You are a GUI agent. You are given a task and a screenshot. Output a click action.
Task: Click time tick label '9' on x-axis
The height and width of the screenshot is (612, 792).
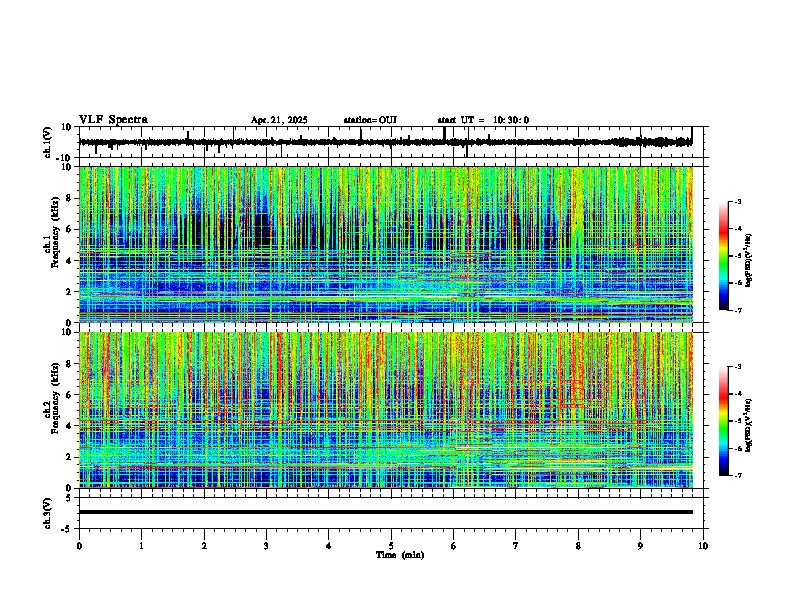[x=640, y=546]
